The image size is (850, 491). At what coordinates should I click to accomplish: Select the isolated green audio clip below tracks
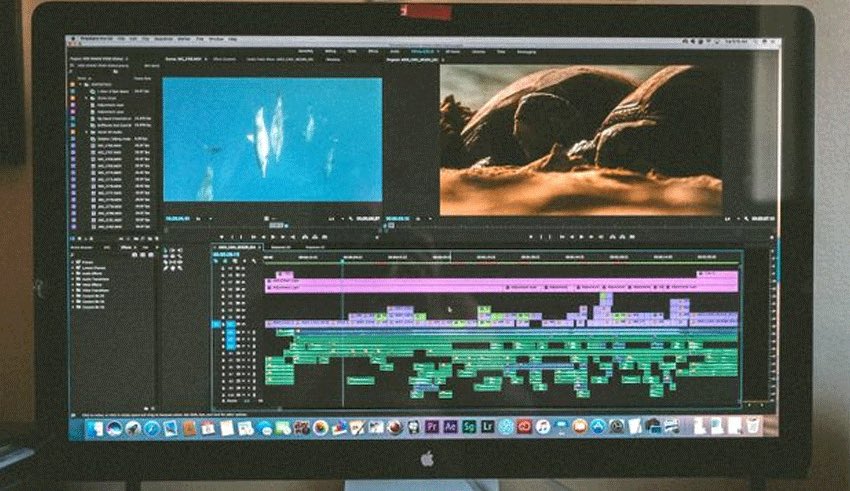(x=360, y=380)
